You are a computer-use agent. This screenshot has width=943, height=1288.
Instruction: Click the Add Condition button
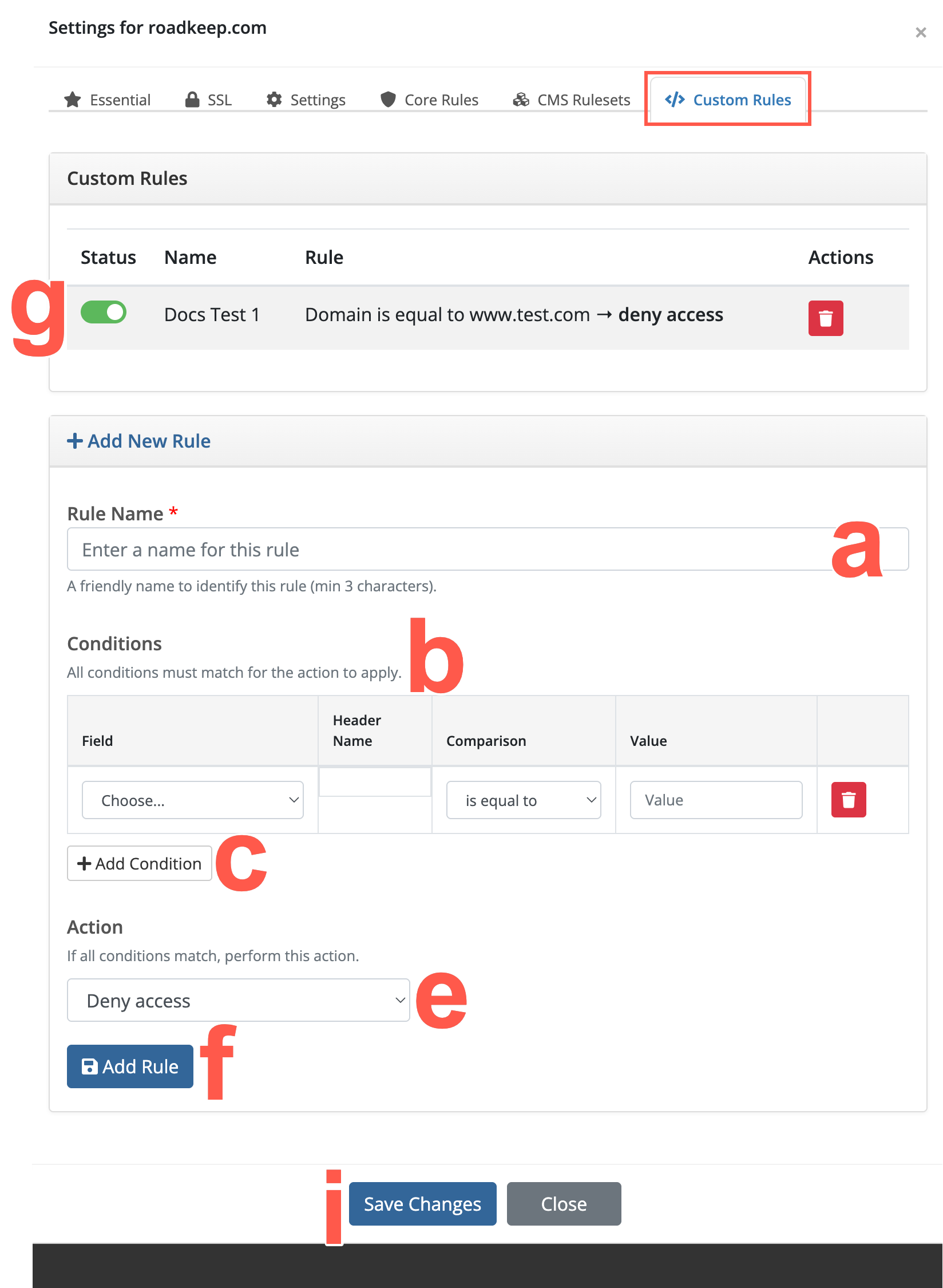tap(140, 863)
